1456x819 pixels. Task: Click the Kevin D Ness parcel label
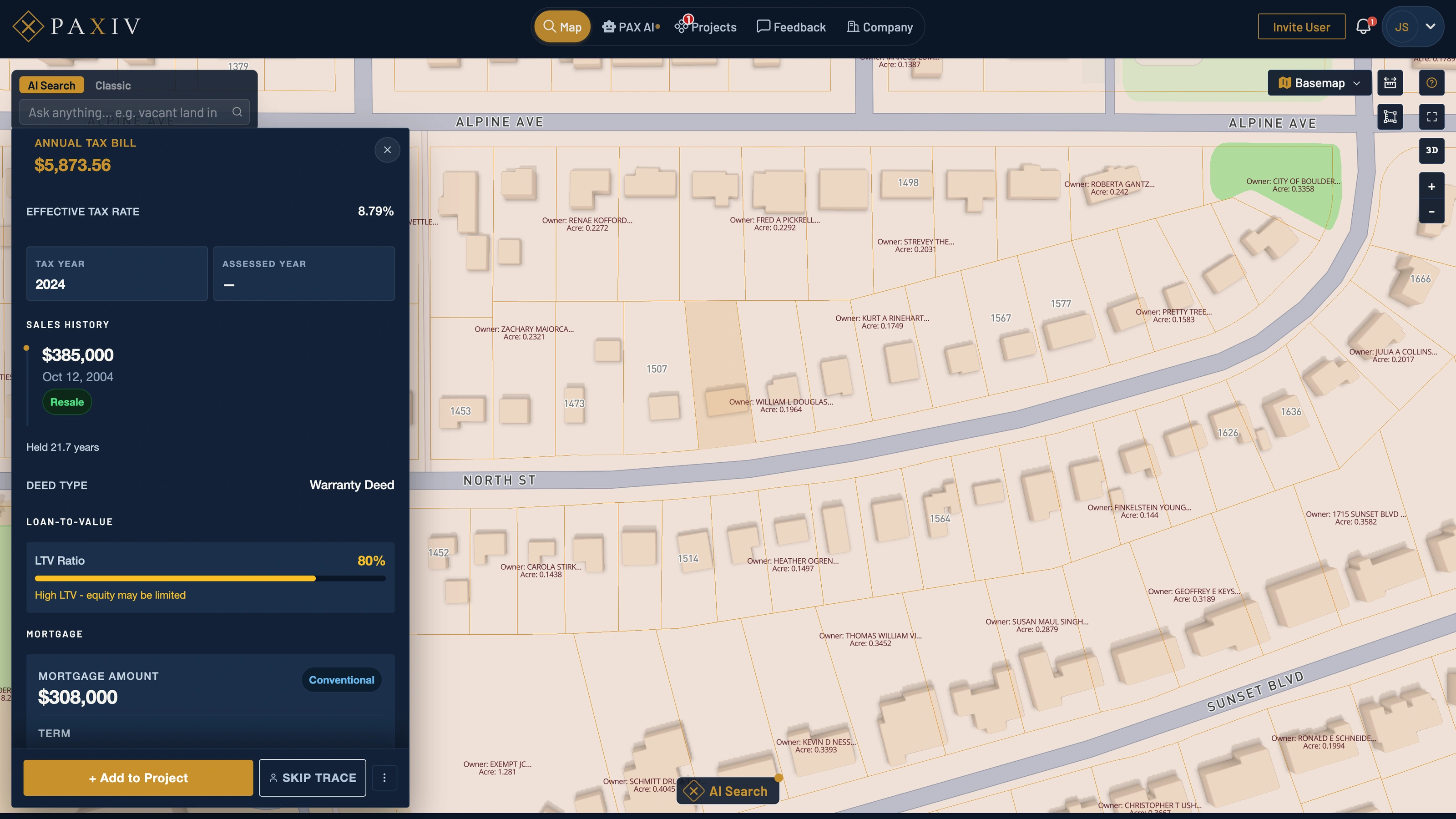(x=816, y=746)
